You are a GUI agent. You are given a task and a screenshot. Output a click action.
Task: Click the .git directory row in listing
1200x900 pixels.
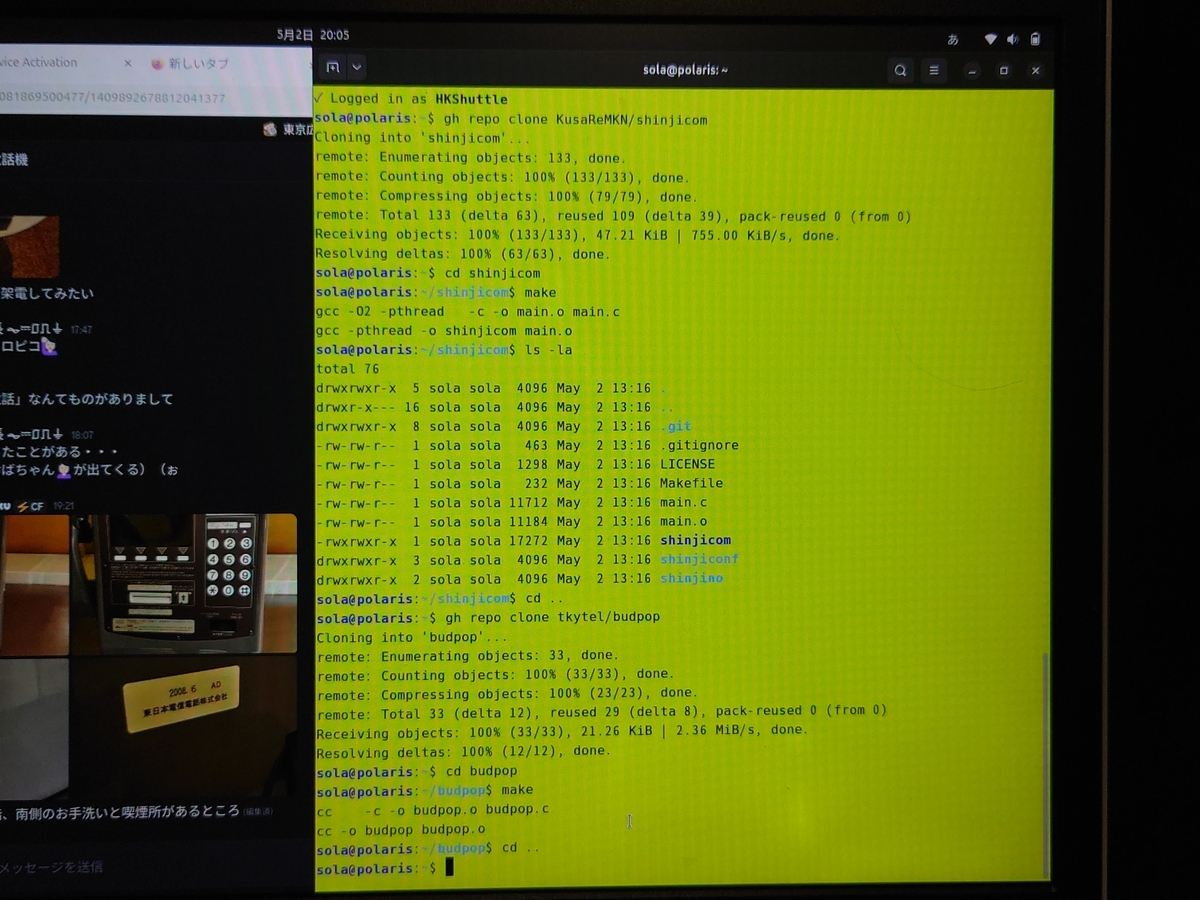(x=503, y=426)
